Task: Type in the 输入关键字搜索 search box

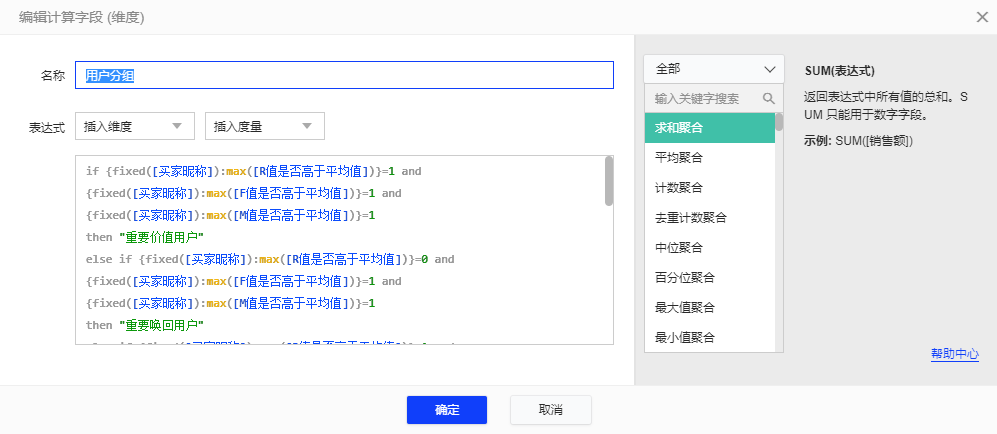Action: 705,99
